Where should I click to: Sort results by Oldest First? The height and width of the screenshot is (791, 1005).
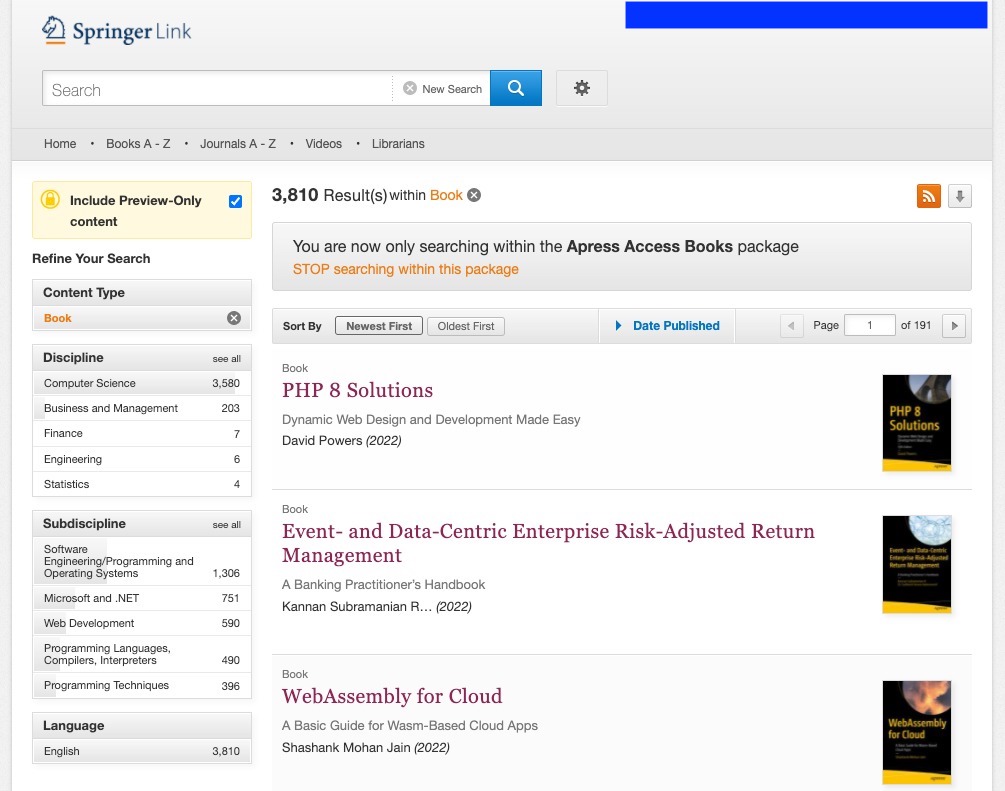466,326
